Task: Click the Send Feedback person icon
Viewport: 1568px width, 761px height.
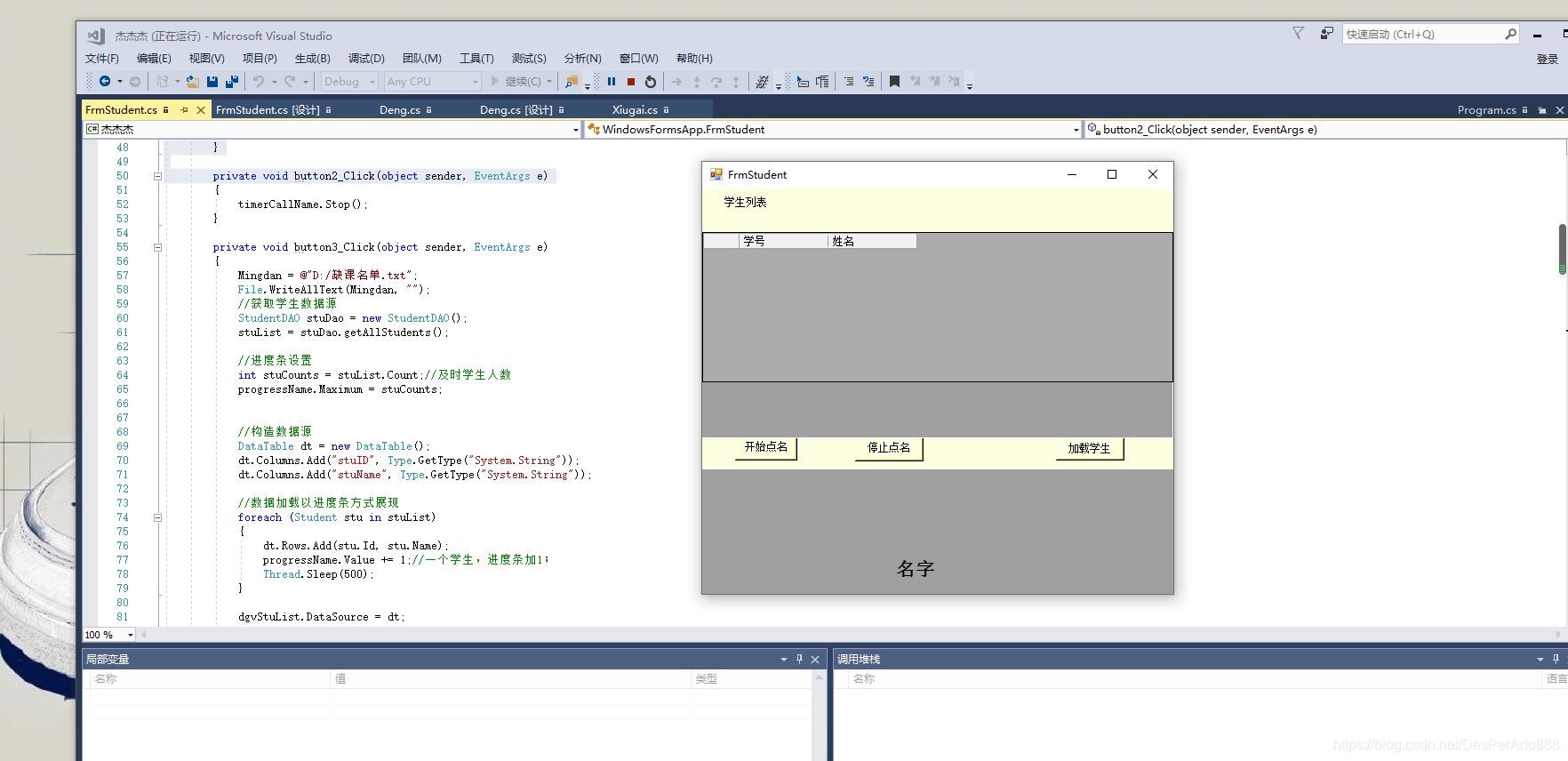Action: pos(1327,34)
